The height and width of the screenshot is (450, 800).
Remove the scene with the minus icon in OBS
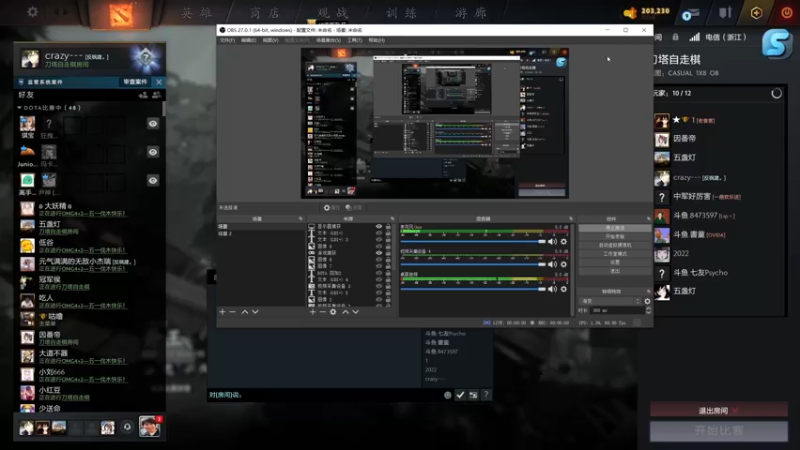coord(233,312)
